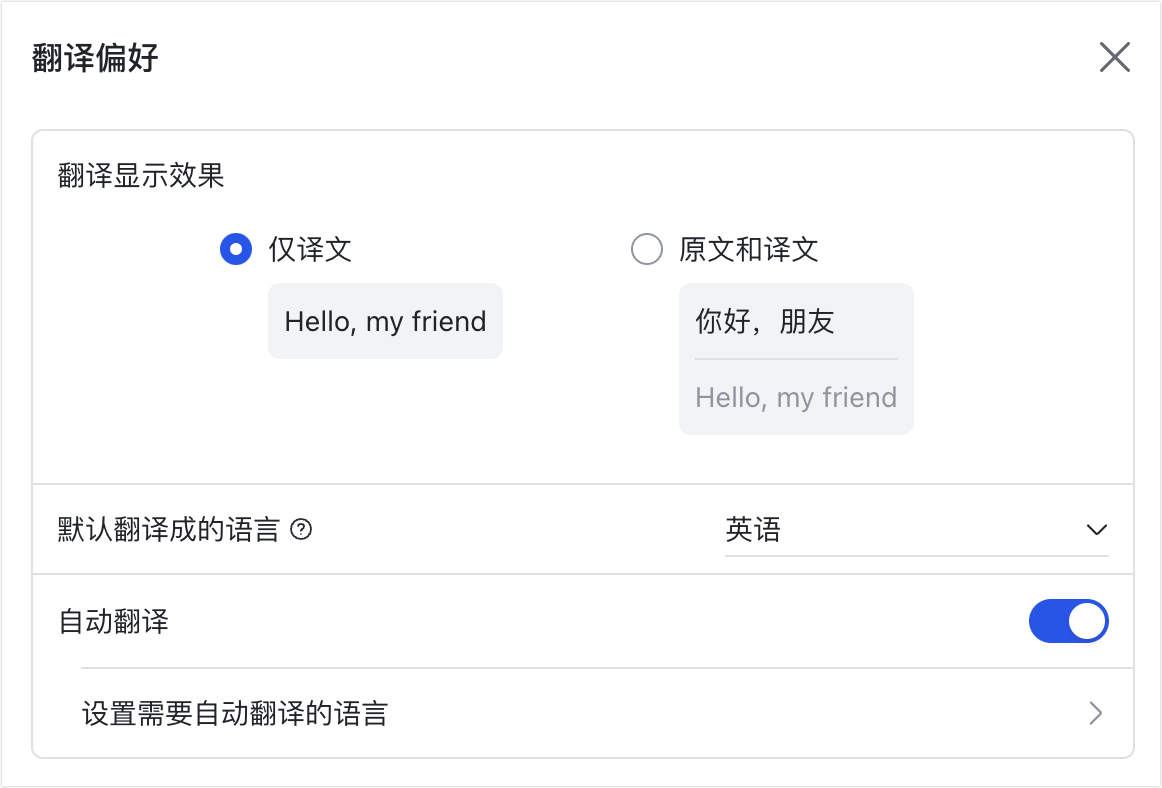Click the 默认翻译成的语言 label
The width and height of the screenshot is (1162, 788).
(x=169, y=530)
